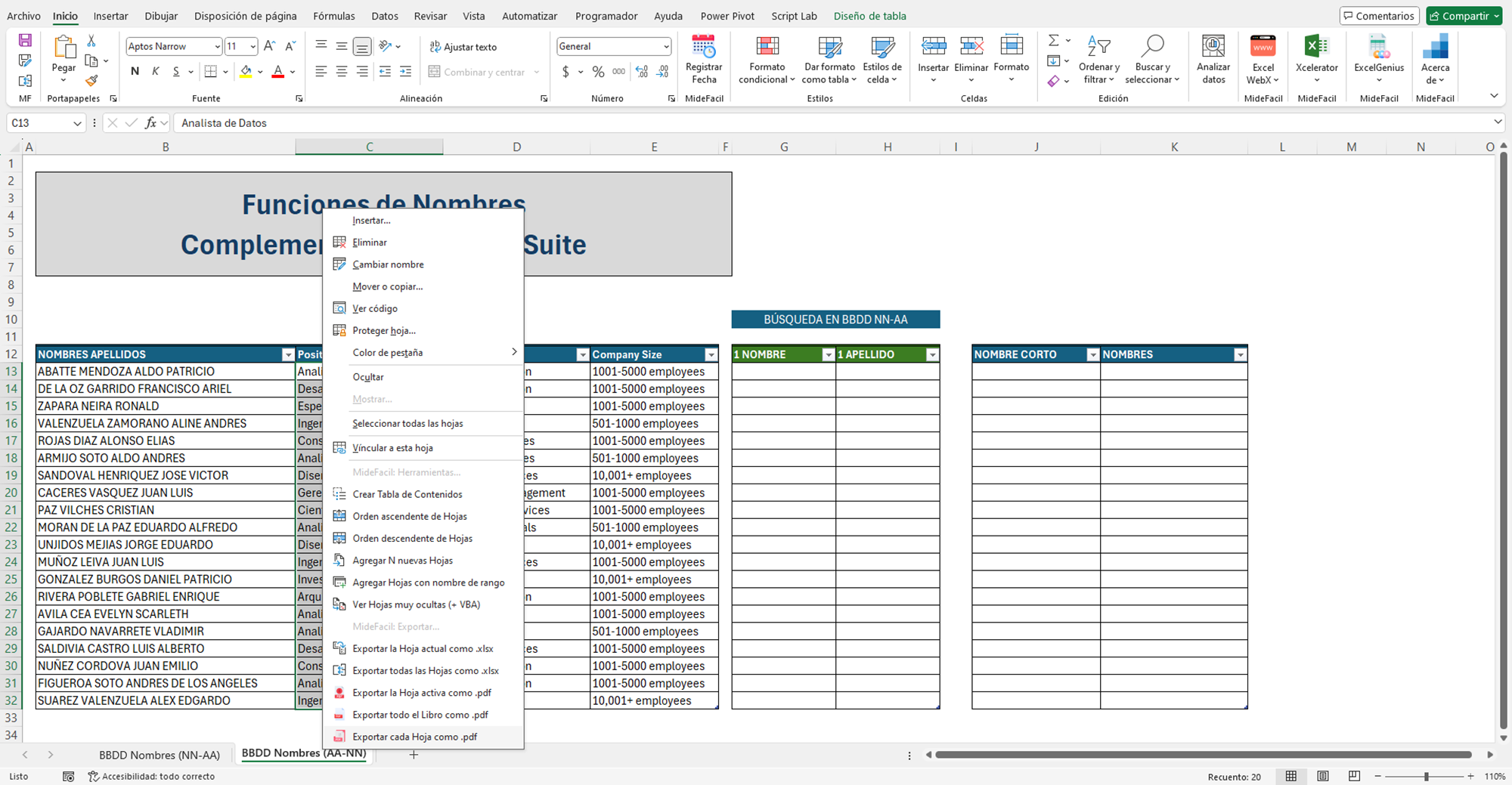
Task: Increase font size with the larger A icon
Action: click(270, 46)
